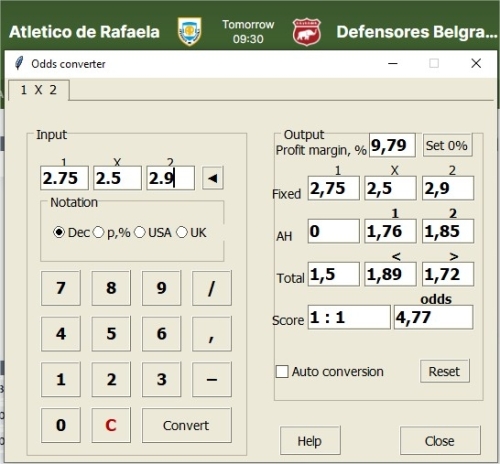Image resolution: width=500 pixels, height=464 pixels.
Task: Click the Set 0% button
Action: click(447, 145)
